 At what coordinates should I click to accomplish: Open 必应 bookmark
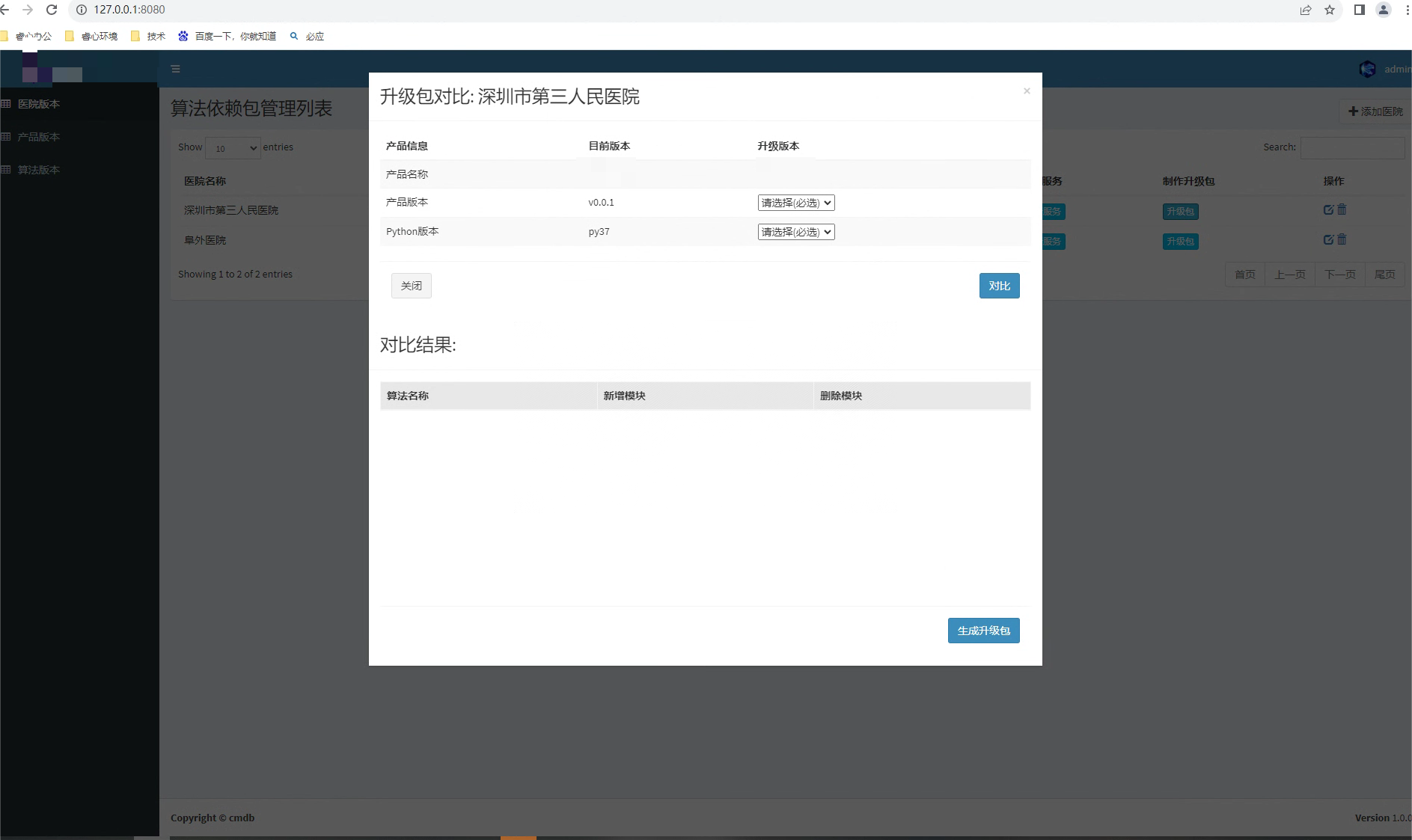click(x=307, y=36)
